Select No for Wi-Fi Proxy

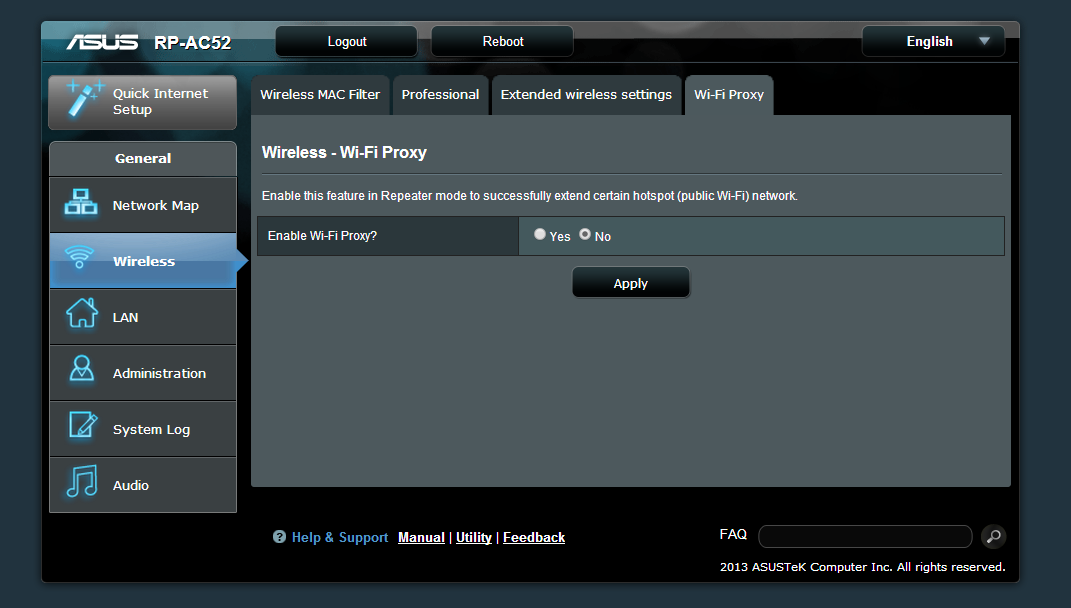[585, 235]
